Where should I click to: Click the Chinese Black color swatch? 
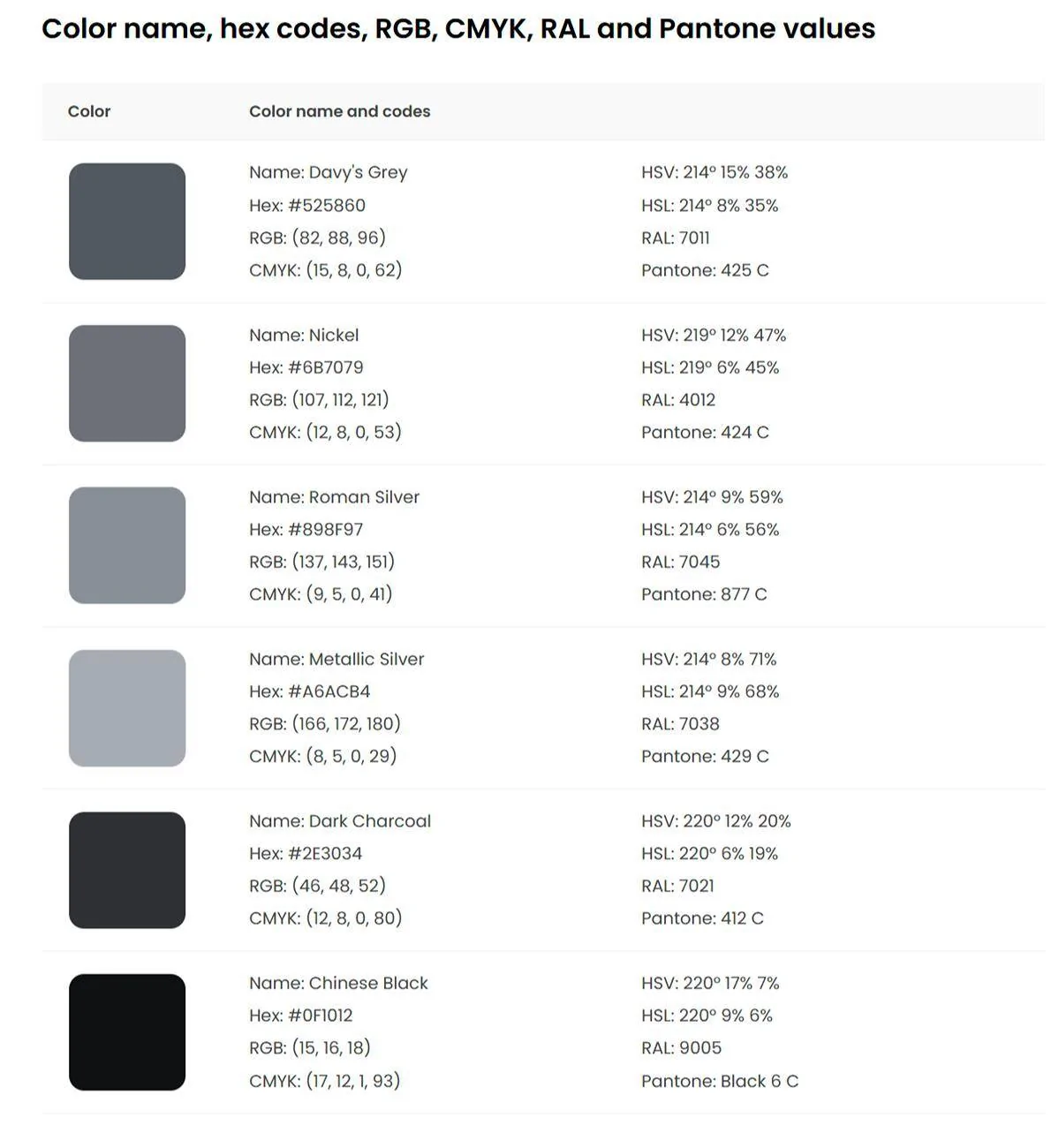coord(127,1032)
